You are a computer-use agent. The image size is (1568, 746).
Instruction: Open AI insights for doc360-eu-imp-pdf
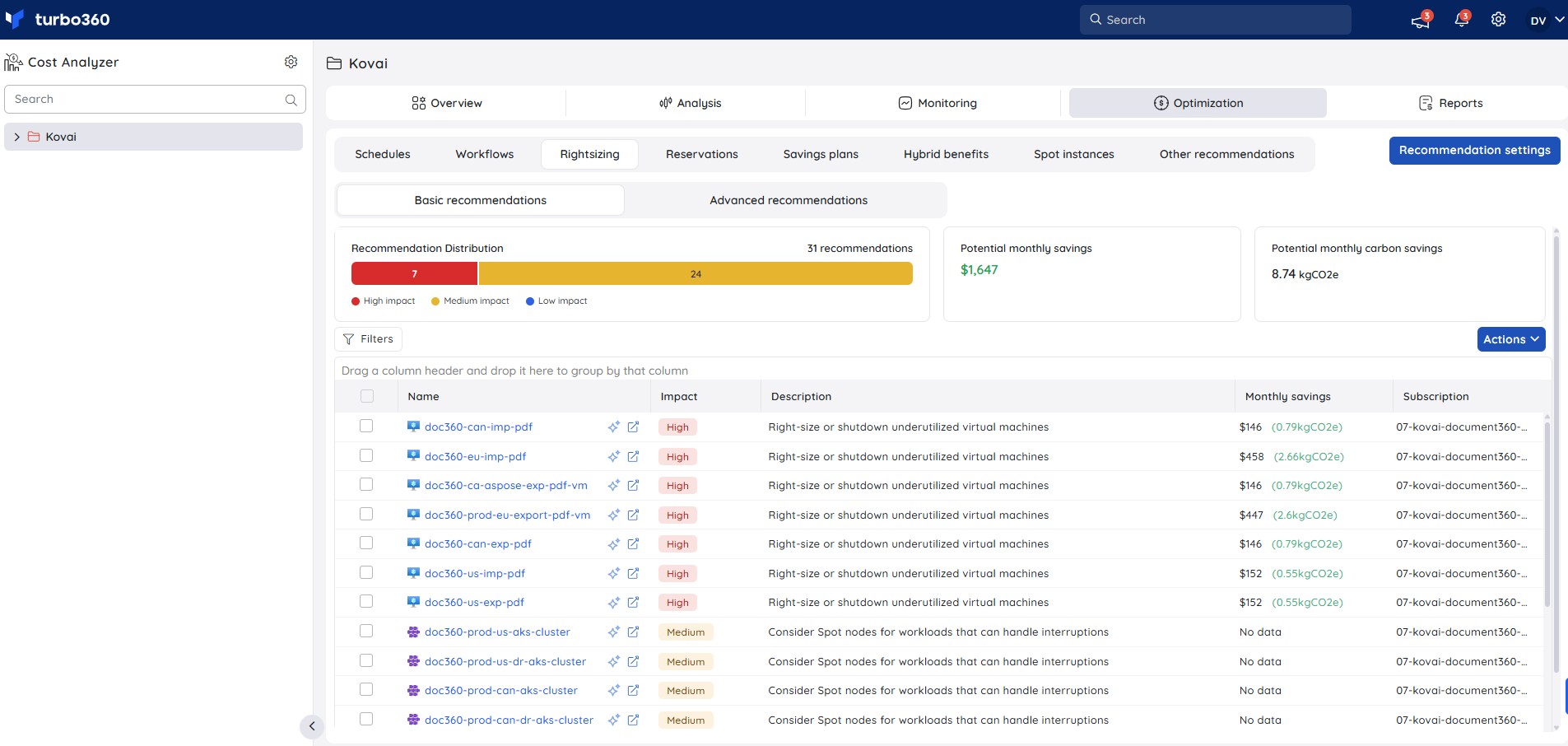[613, 456]
